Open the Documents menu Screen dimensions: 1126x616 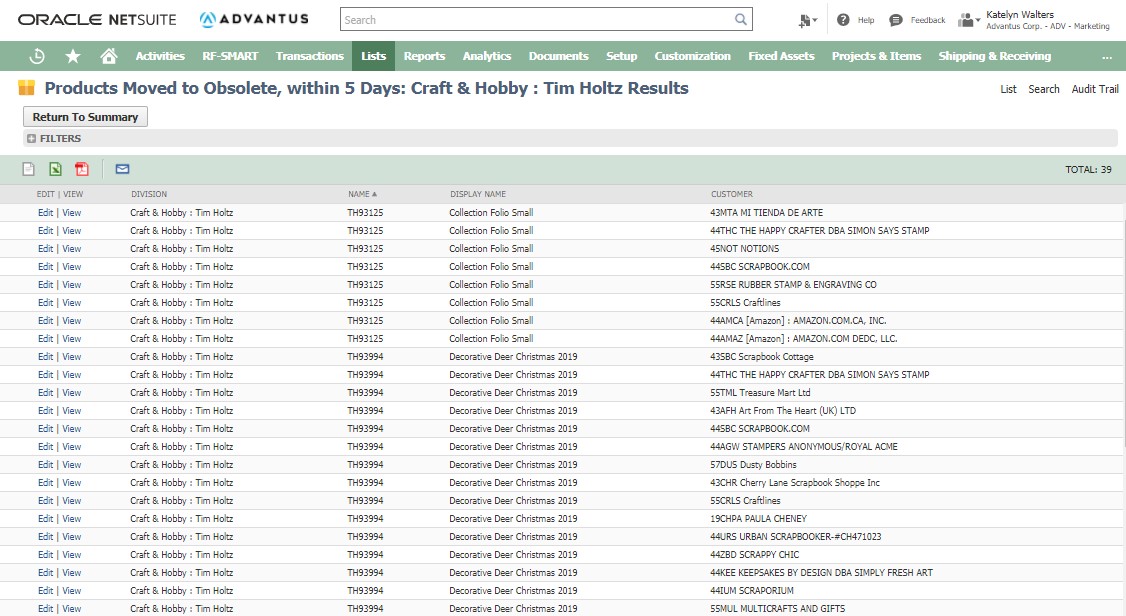pyautogui.click(x=559, y=56)
